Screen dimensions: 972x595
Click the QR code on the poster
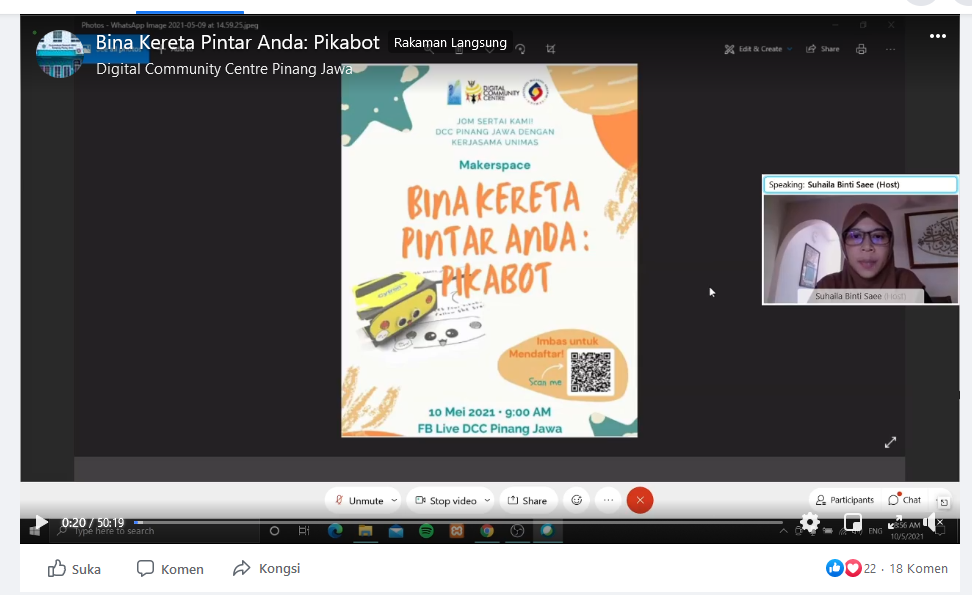click(591, 372)
